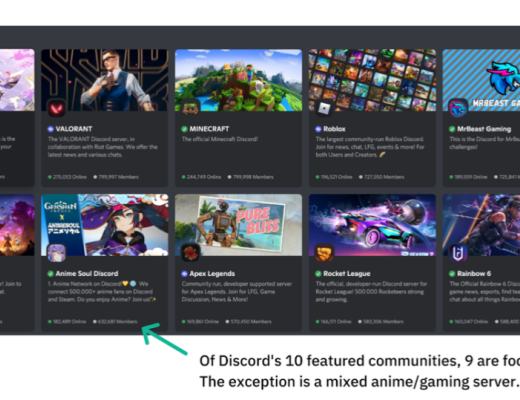Click the partner badge beside Apex Legends
Image resolution: width=520 pixels, height=400 pixels.
click(x=184, y=274)
